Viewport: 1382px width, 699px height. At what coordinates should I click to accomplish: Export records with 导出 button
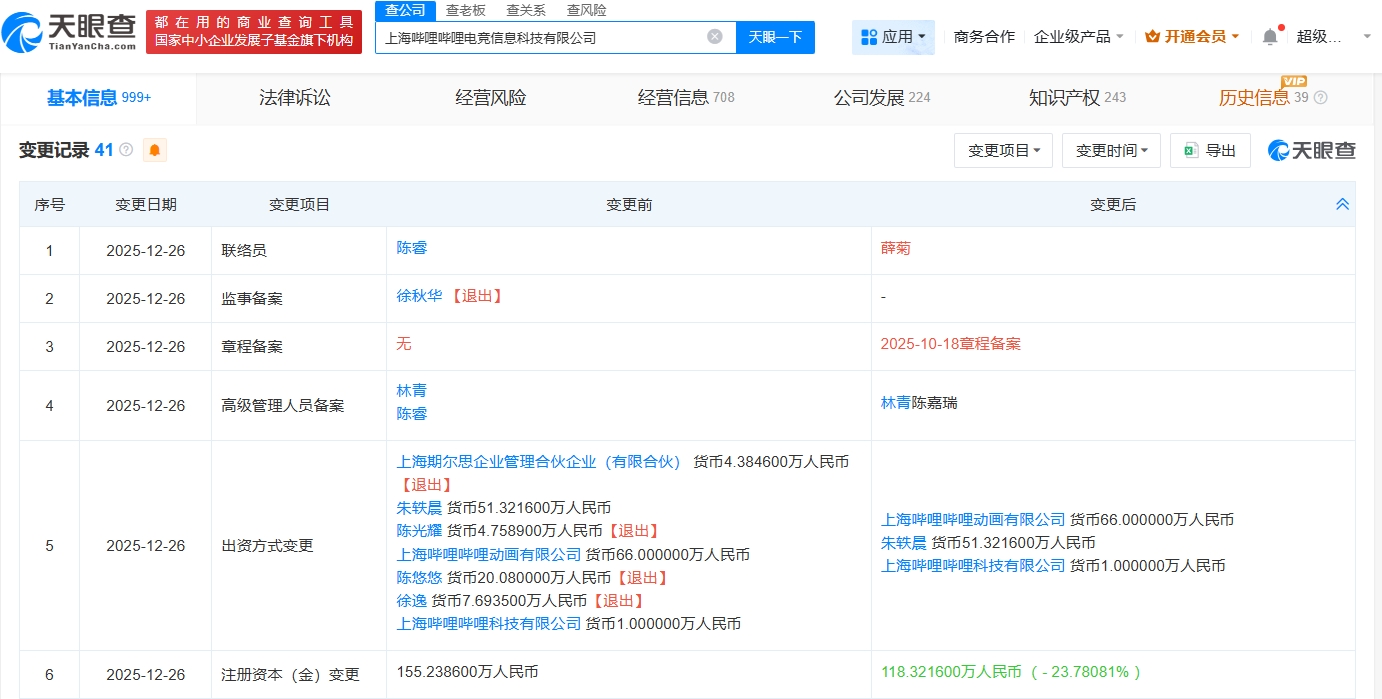[x=1210, y=151]
